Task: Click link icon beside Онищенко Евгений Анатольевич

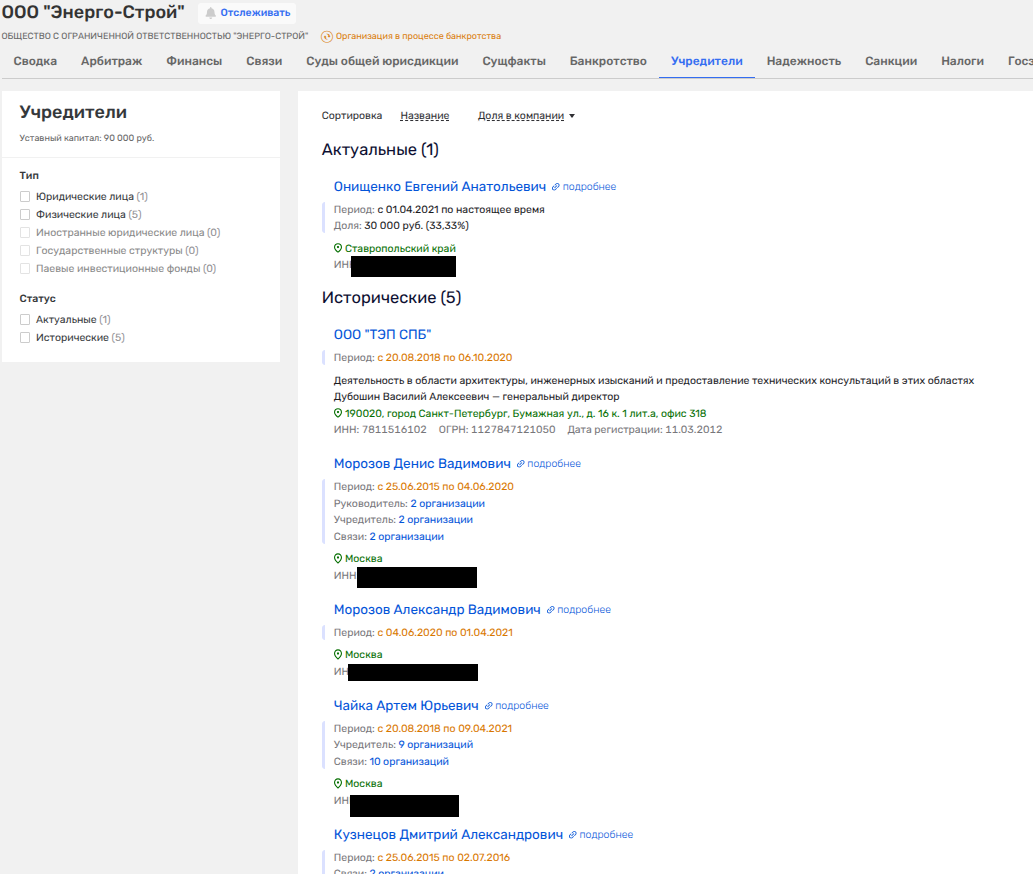Action: (x=556, y=187)
